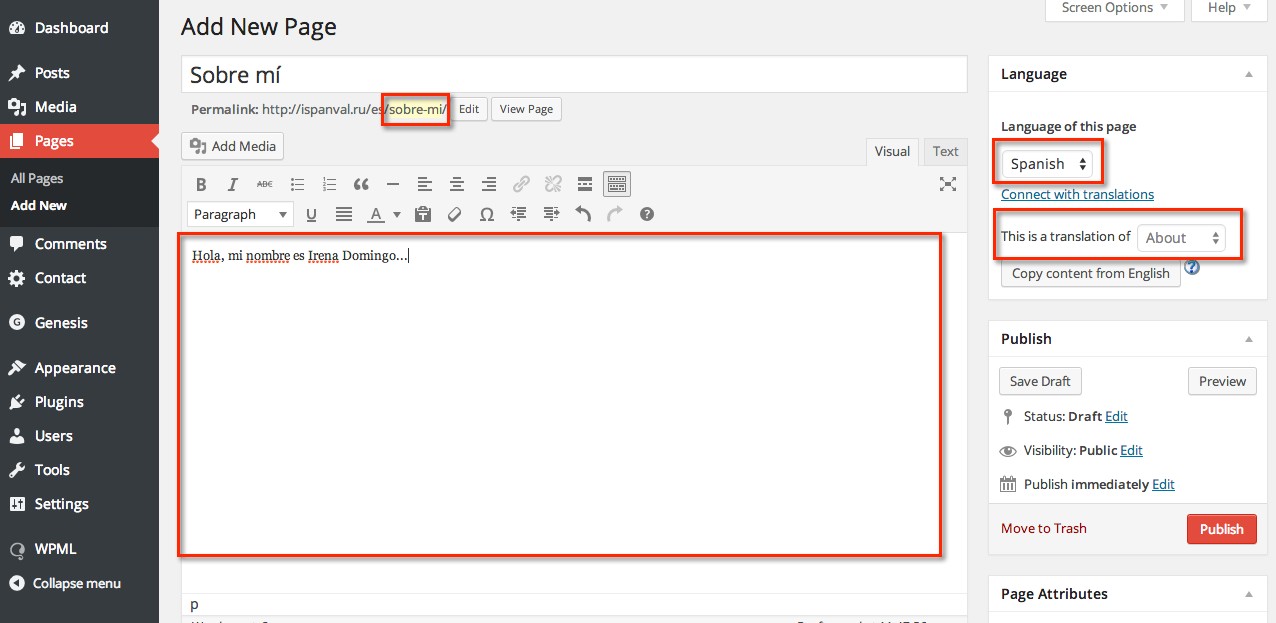Open the text color picker arrow

pos(397,215)
